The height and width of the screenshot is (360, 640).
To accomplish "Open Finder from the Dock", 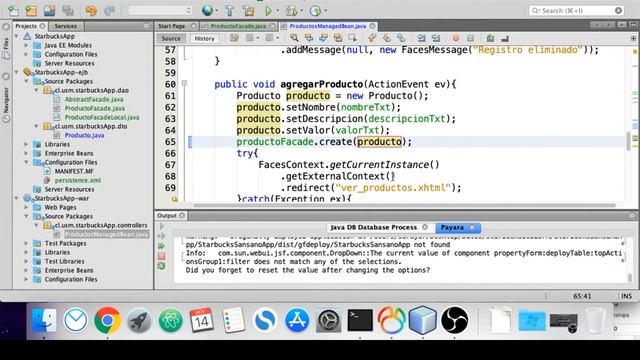I will pos(44,320).
